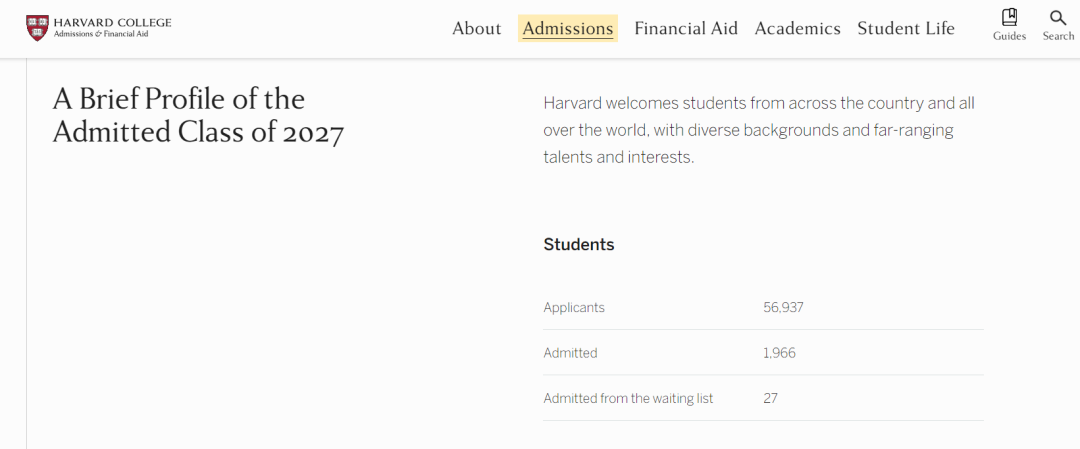Open the Financial Aid menu
The height and width of the screenshot is (449, 1080).
686,28
